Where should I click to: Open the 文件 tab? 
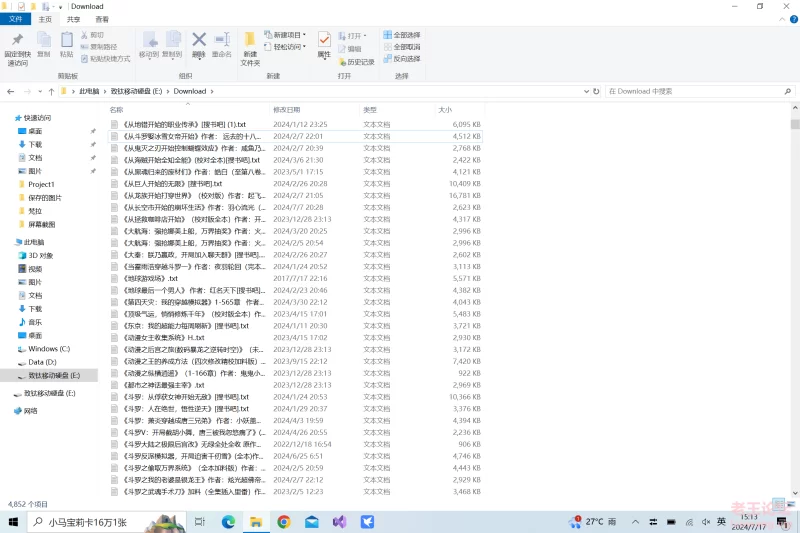coord(15,19)
